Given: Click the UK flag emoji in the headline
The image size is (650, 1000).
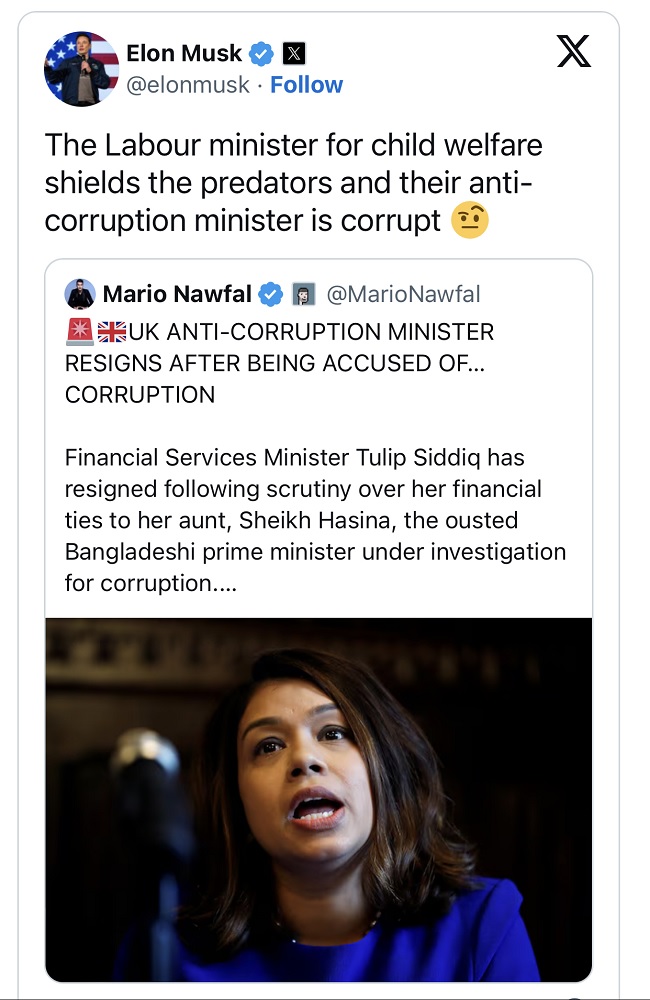Looking at the screenshot, I should point(111,331).
